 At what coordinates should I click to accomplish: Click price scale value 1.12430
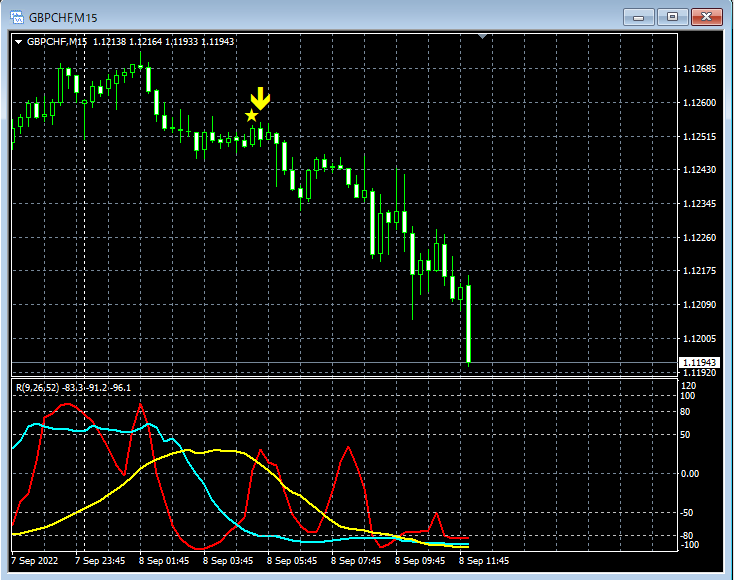[x=699, y=170]
